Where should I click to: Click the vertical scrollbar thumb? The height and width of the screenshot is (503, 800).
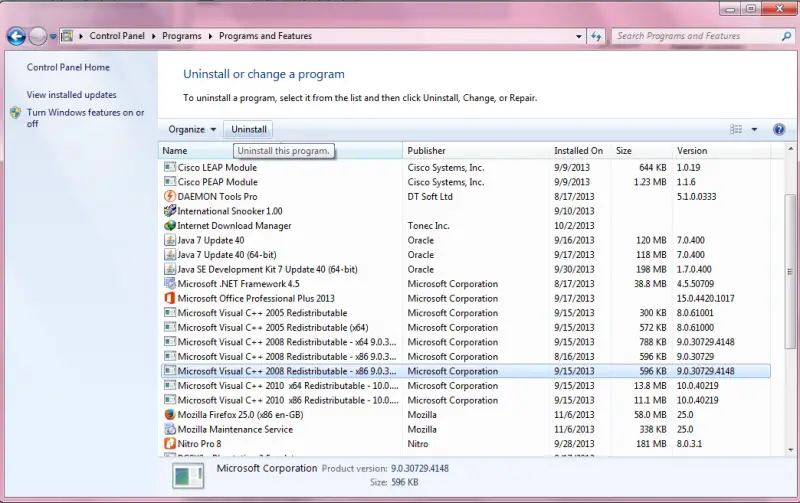pyautogui.click(x=790, y=271)
